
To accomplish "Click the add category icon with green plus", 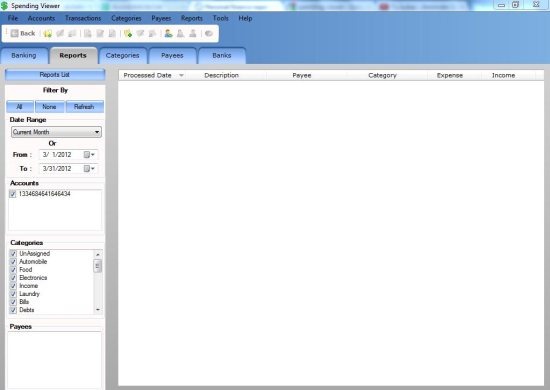I will (128, 33).
